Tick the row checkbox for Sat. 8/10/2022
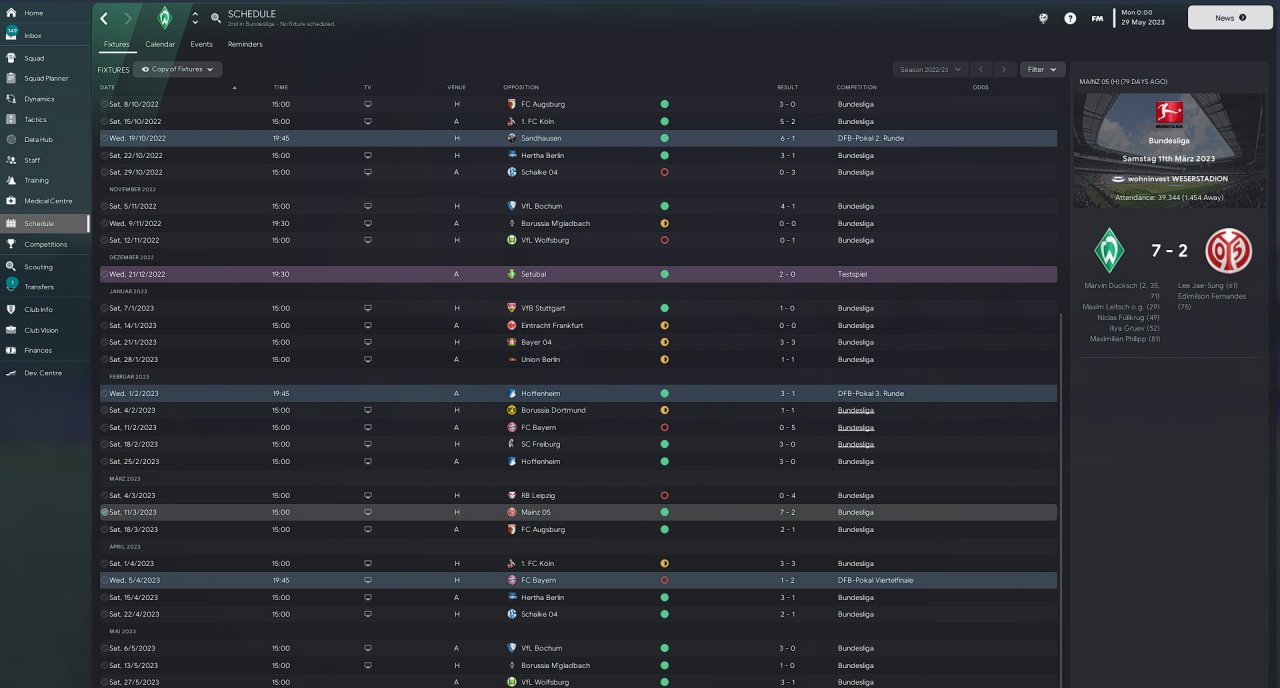Image resolution: width=1280 pixels, height=688 pixels. [x=104, y=104]
